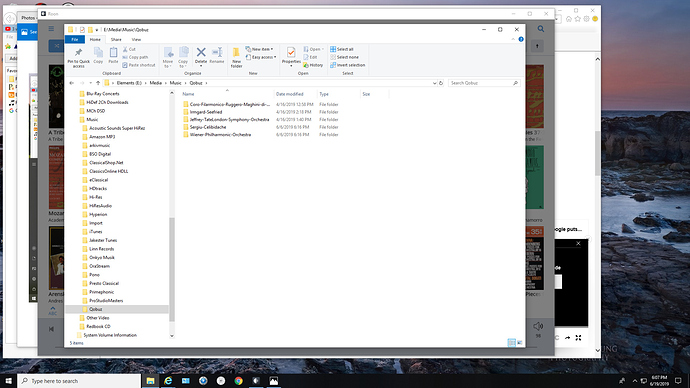Image resolution: width=690 pixels, height=388 pixels.
Task: Click Select all in ribbon
Action: 342,49
